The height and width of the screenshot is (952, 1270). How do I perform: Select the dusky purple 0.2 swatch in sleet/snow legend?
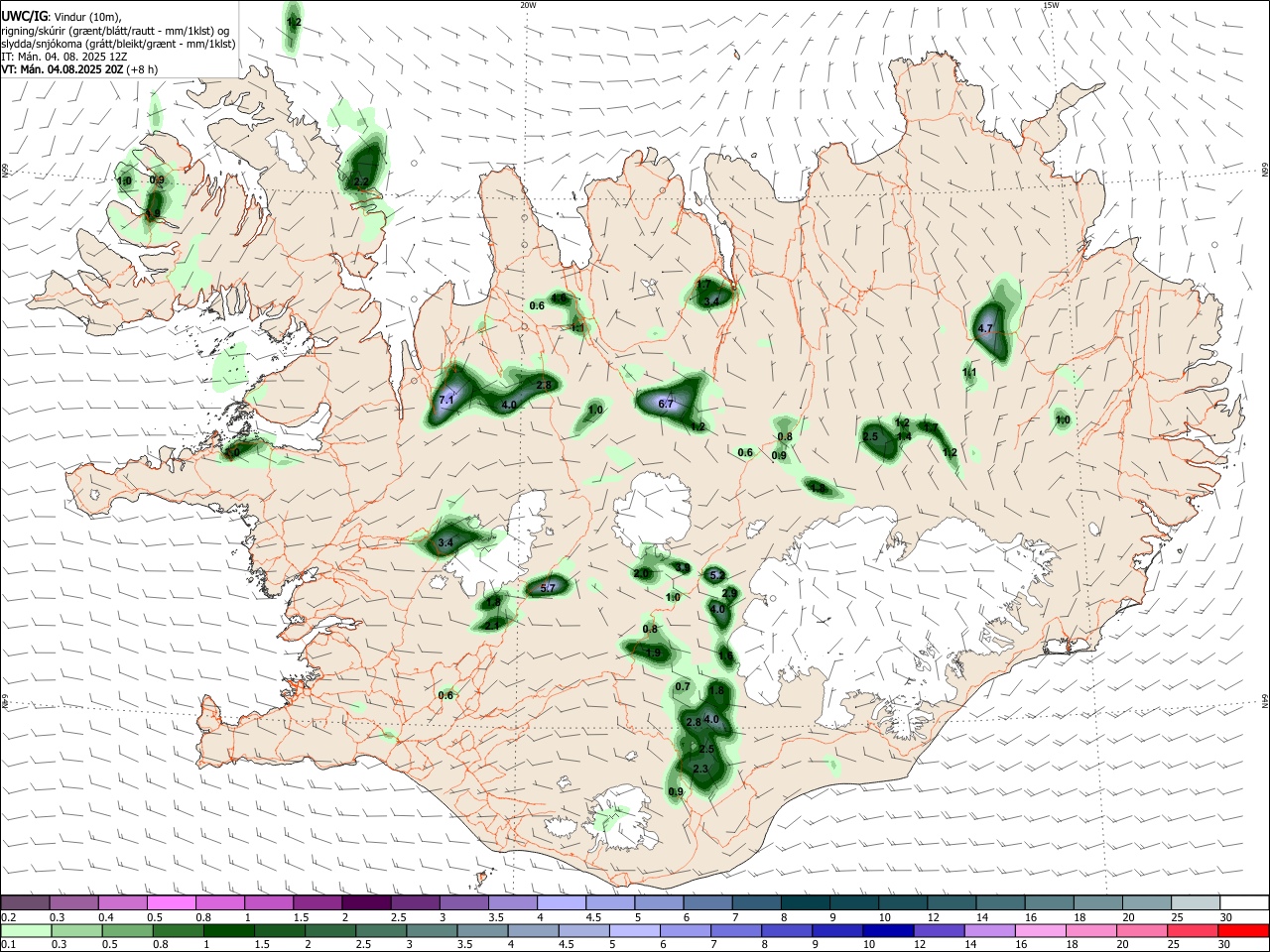point(25,903)
